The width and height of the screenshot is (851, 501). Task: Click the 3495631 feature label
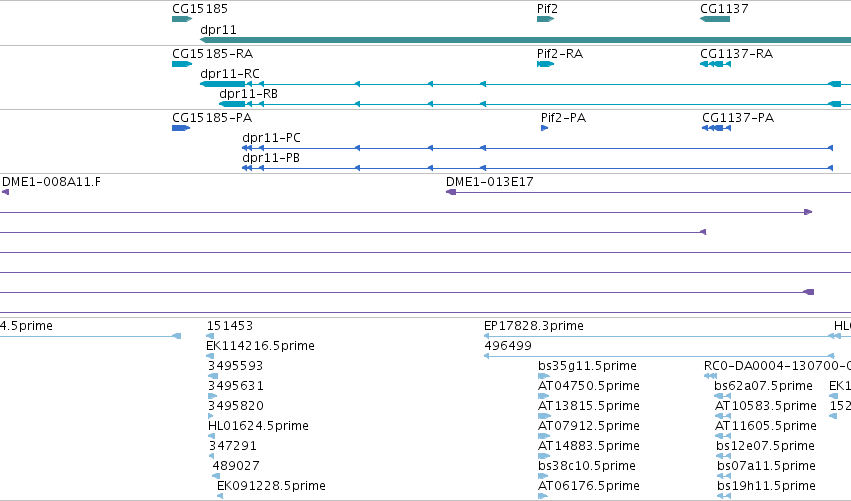coord(236,386)
